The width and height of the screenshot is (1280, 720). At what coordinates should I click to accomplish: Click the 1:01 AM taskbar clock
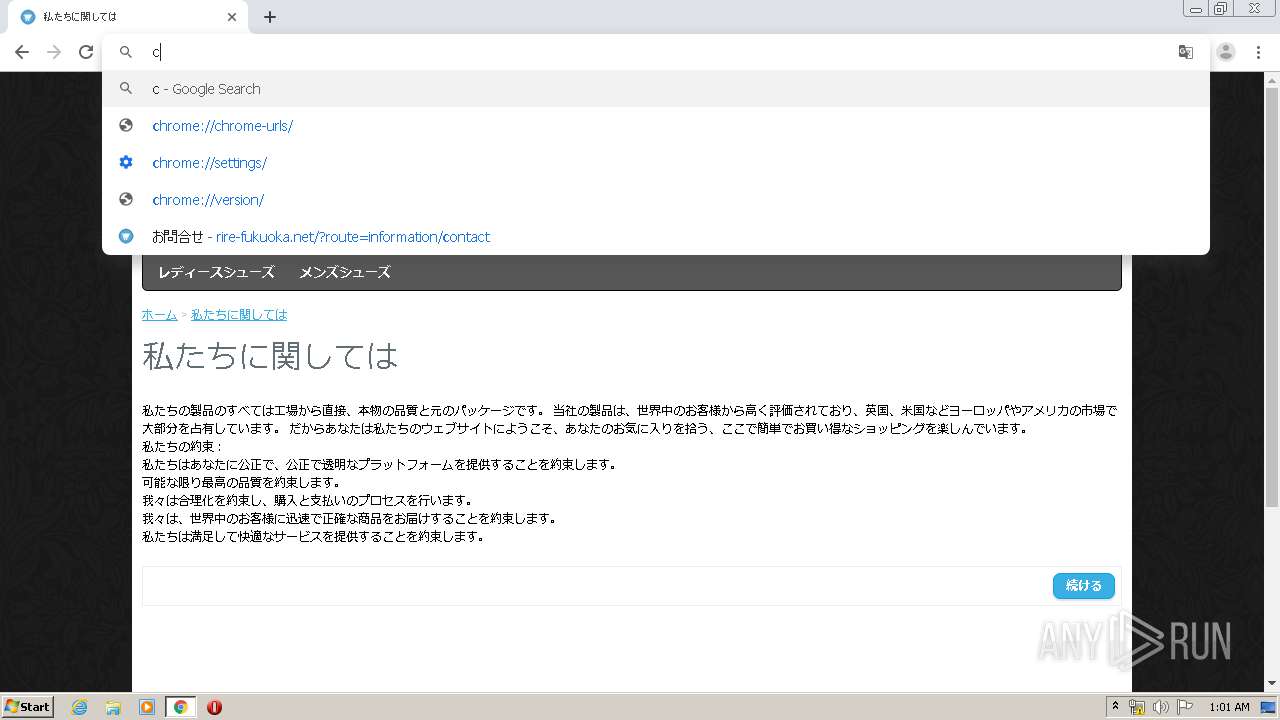(x=1229, y=707)
